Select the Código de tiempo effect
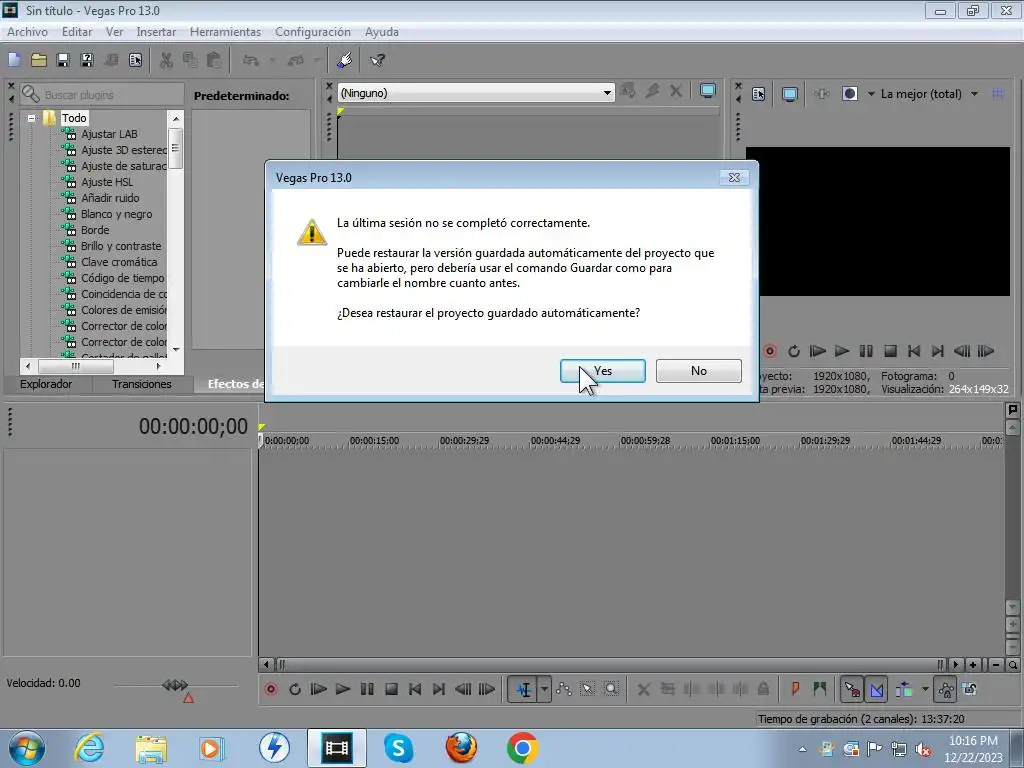This screenshot has height=768, width=1024. pos(122,278)
